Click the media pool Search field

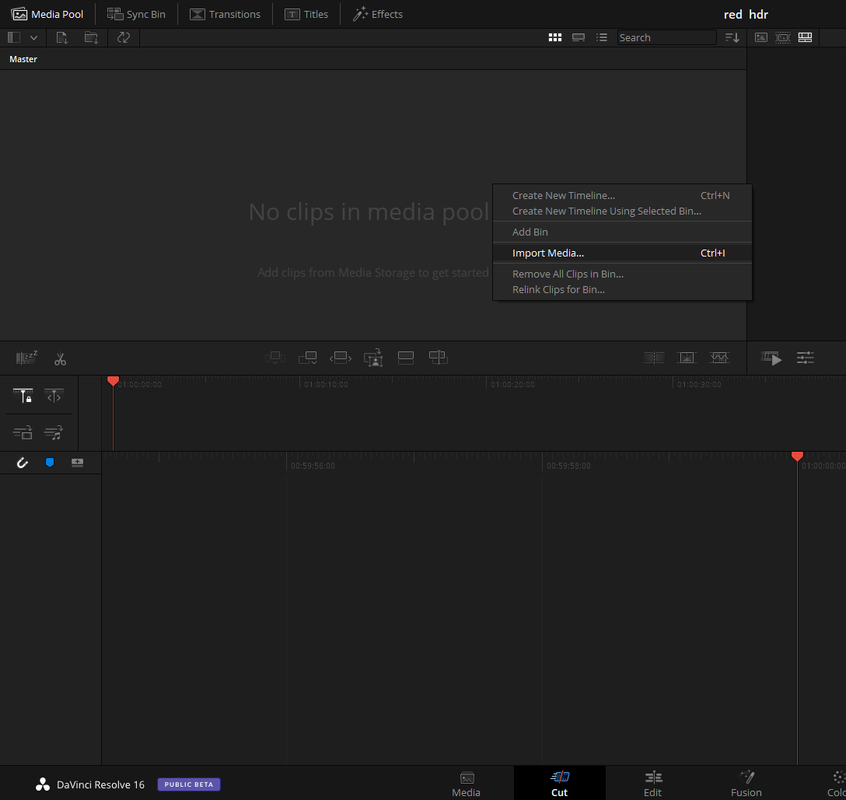666,37
